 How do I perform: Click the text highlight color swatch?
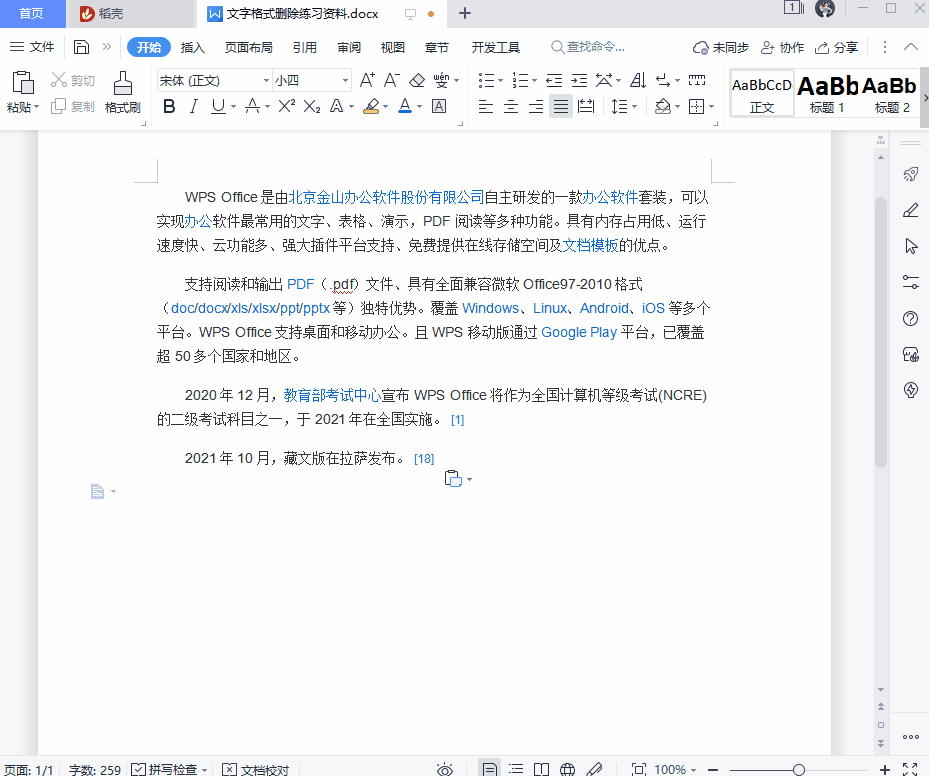[371, 106]
